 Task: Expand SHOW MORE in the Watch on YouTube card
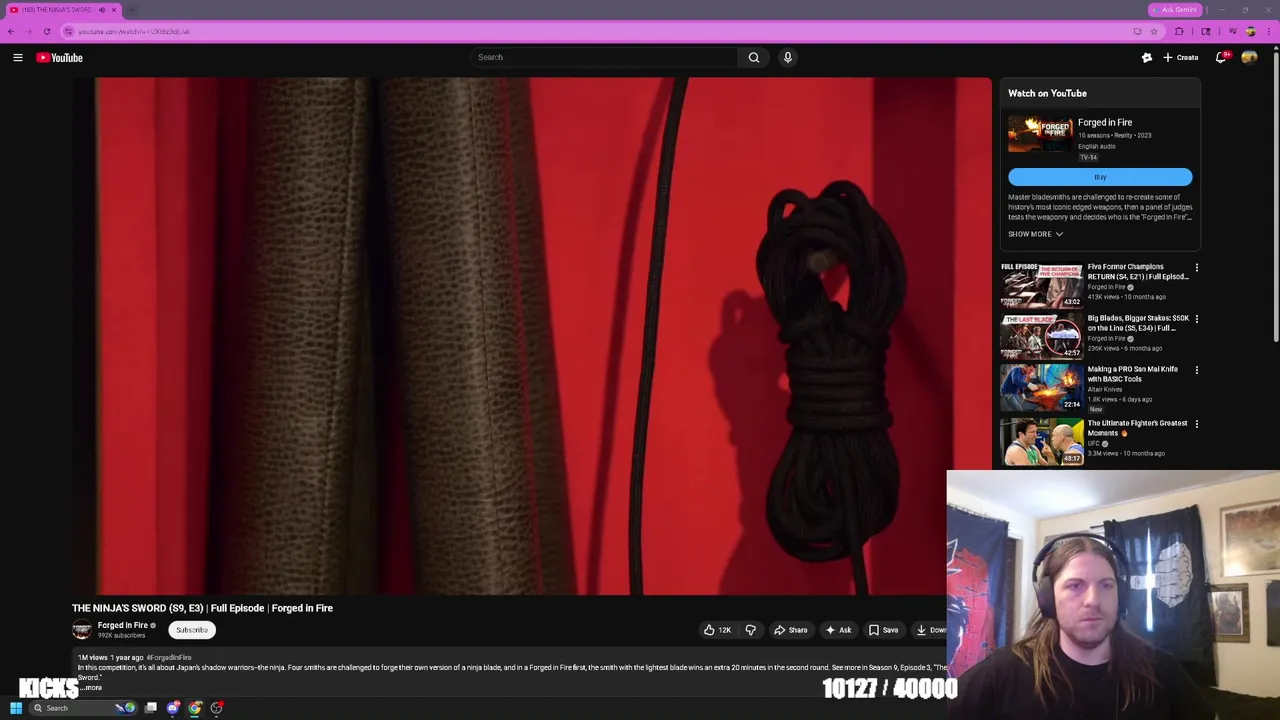point(1035,234)
